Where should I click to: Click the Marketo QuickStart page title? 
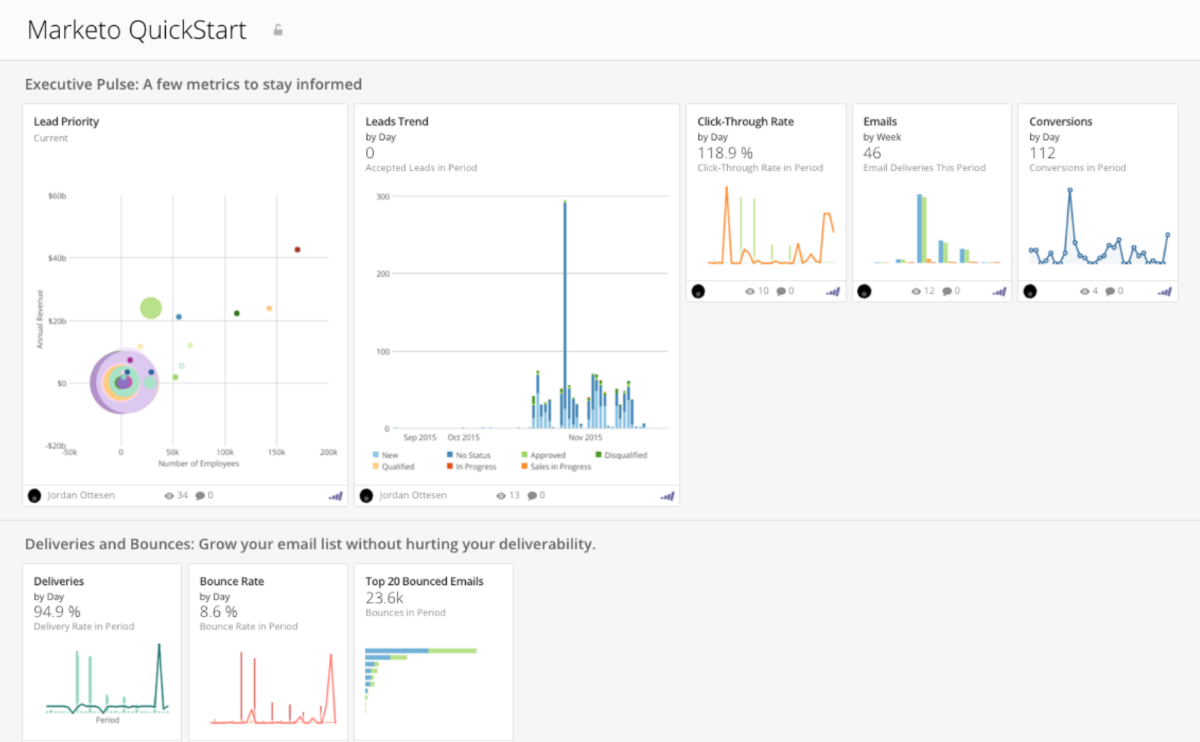(x=137, y=30)
